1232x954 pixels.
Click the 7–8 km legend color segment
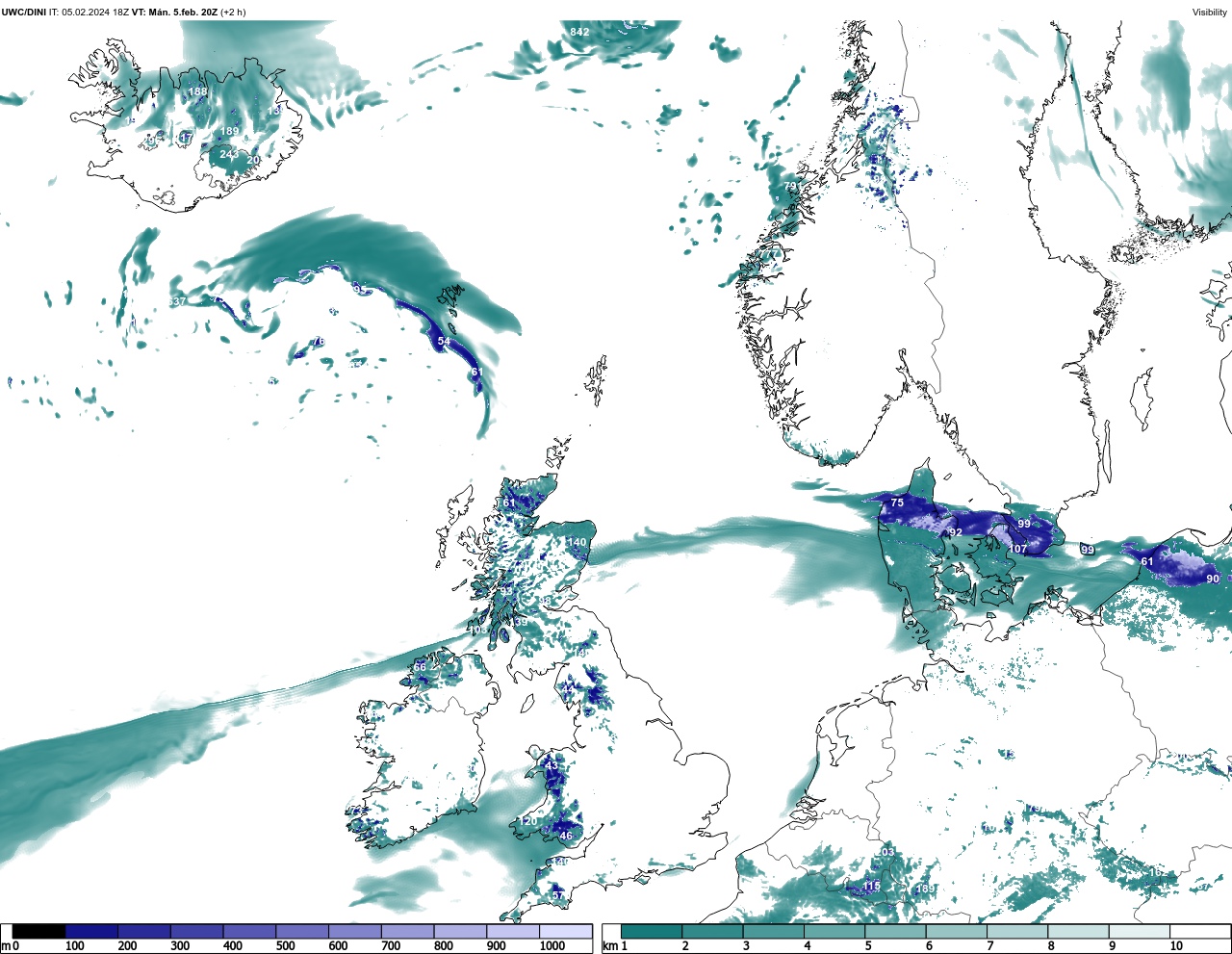coord(1017,931)
